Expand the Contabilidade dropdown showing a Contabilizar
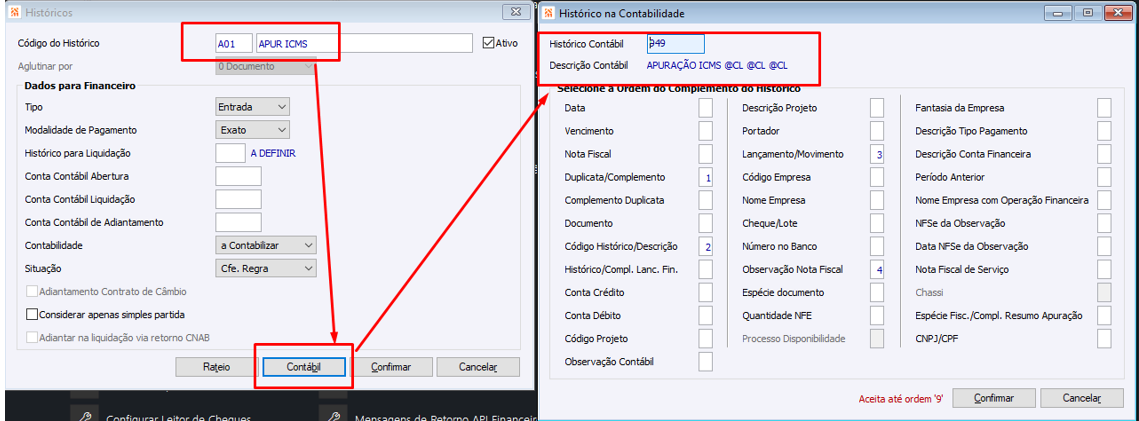This screenshot has width=1139, height=421. (x=267, y=245)
